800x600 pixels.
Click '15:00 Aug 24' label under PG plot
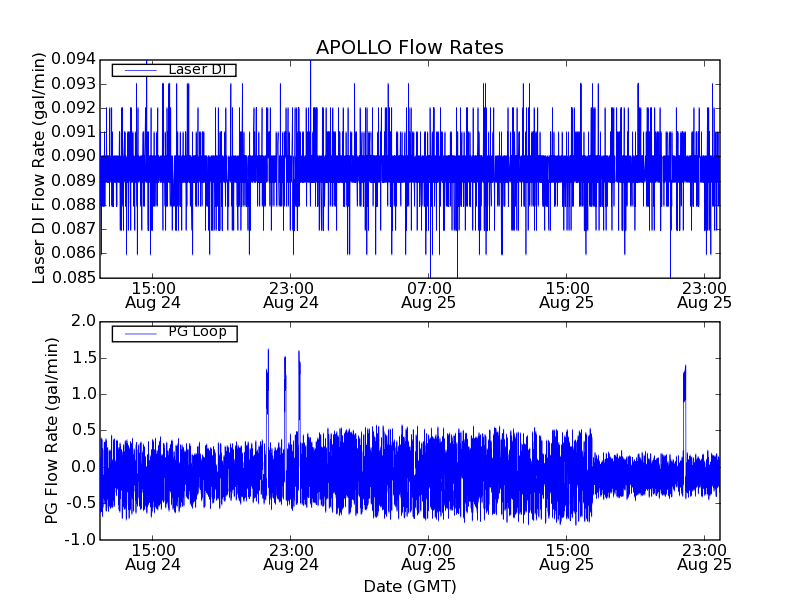[153, 558]
